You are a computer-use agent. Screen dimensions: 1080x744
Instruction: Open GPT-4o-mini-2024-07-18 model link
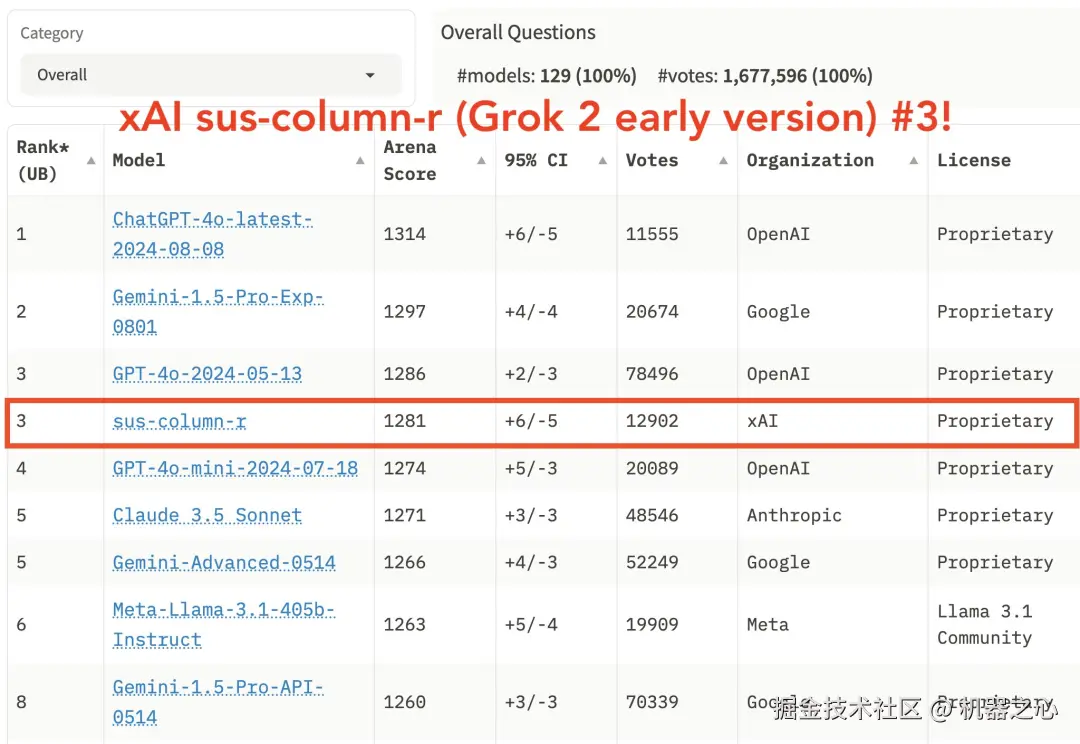(x=235, y=468)
